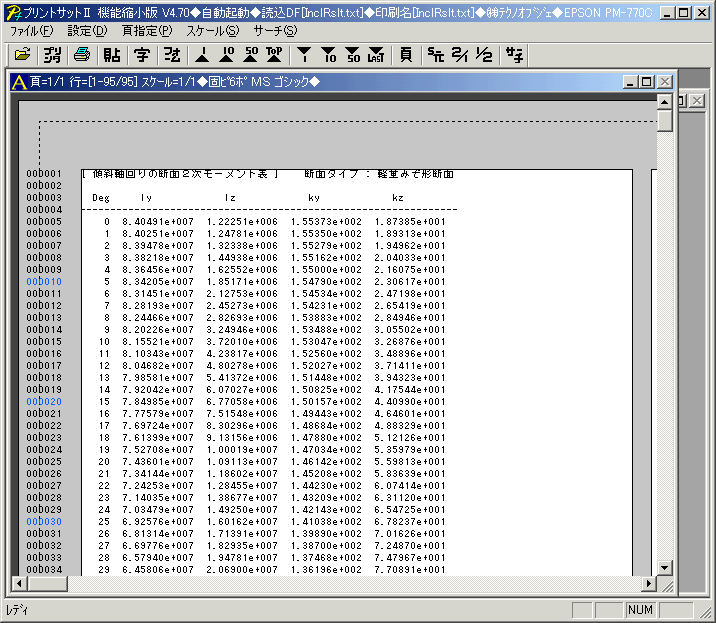Screen dimensions: 716x623
Task: Open the 設定(D) menu
Action: click(87, 30)
